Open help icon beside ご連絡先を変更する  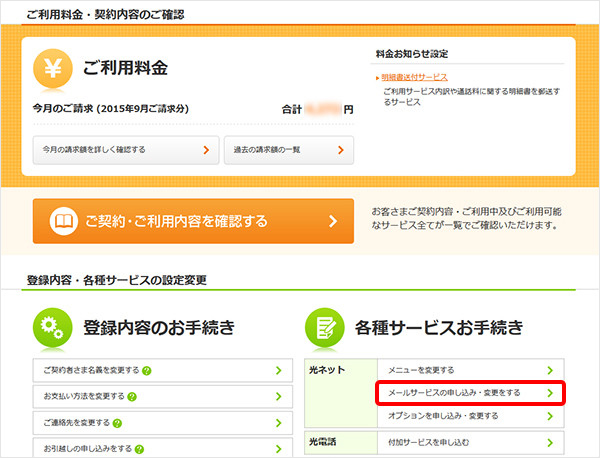[x=117, y=423]
